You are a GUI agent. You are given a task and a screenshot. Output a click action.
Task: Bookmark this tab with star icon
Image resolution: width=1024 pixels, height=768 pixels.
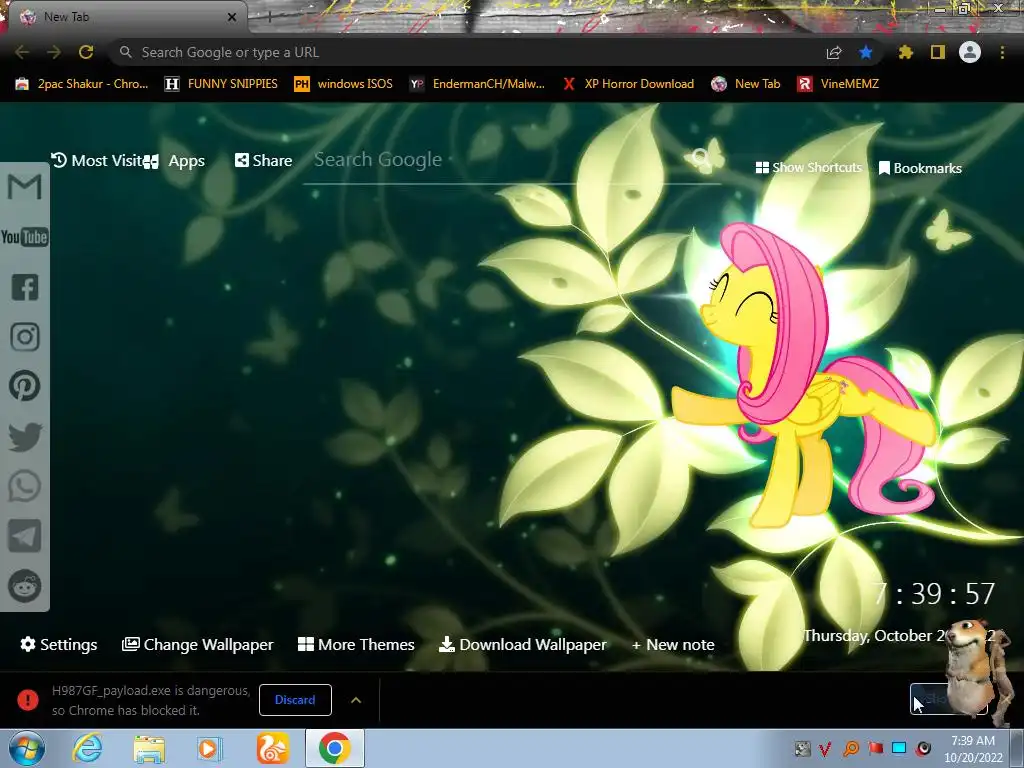coord(866,52)
